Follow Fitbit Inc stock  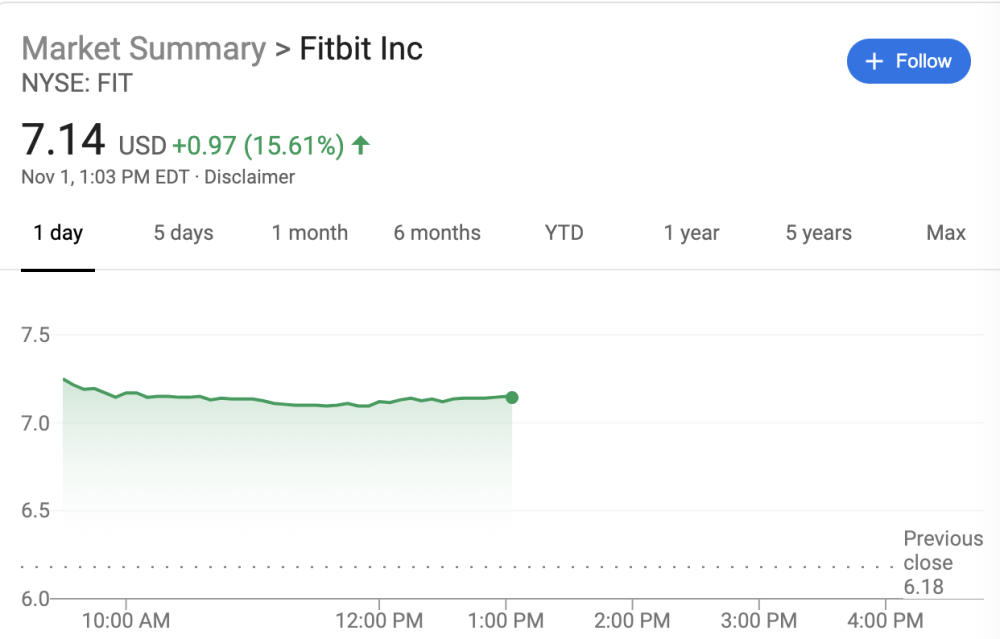(x=908, y=61)
